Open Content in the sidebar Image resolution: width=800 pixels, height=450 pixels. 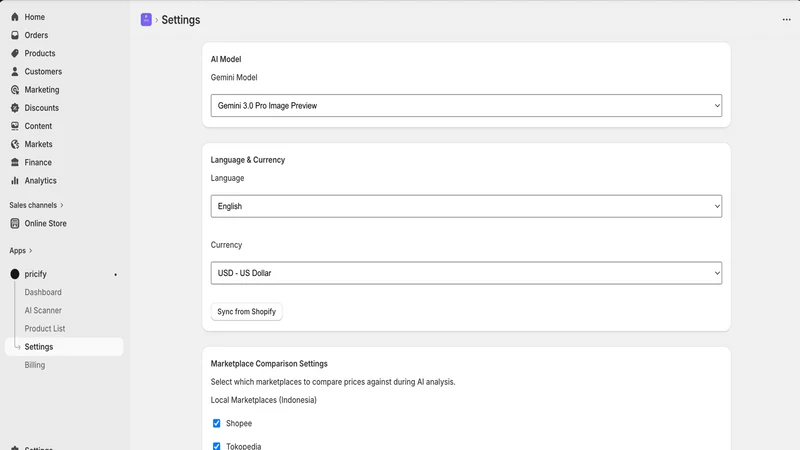click(38, 126)
